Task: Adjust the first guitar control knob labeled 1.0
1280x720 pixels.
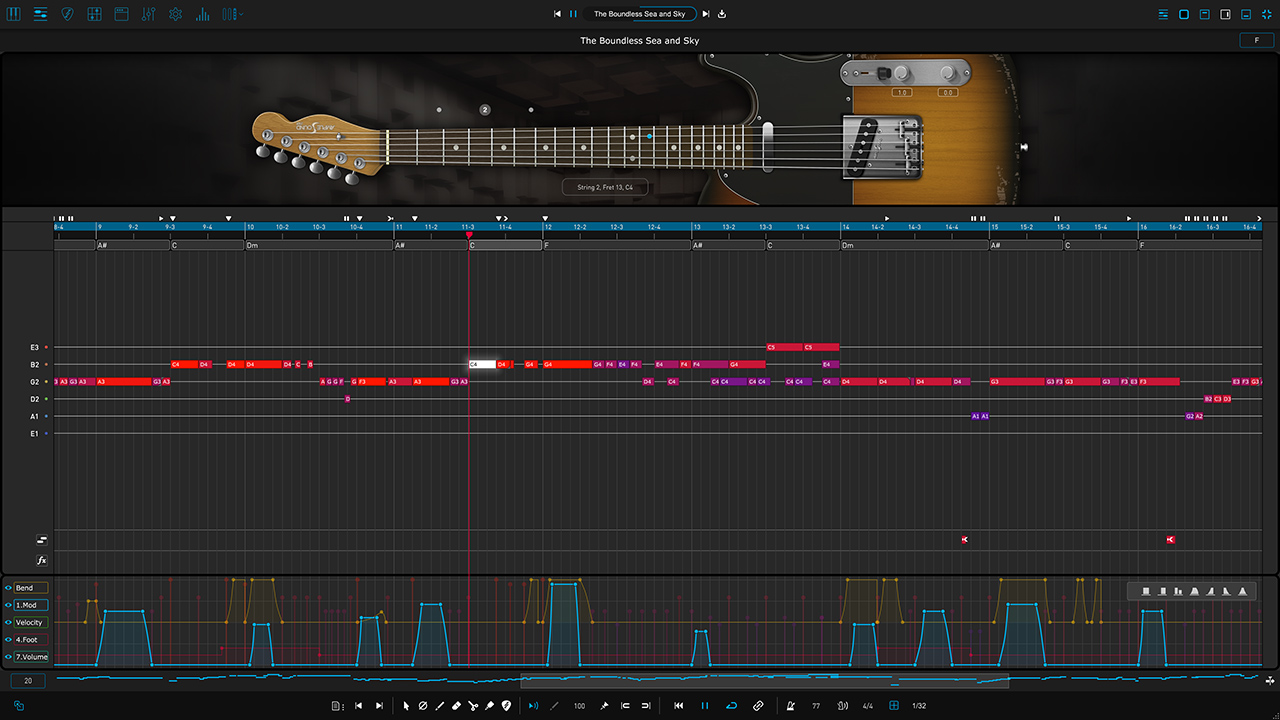Action: point(901,73)
